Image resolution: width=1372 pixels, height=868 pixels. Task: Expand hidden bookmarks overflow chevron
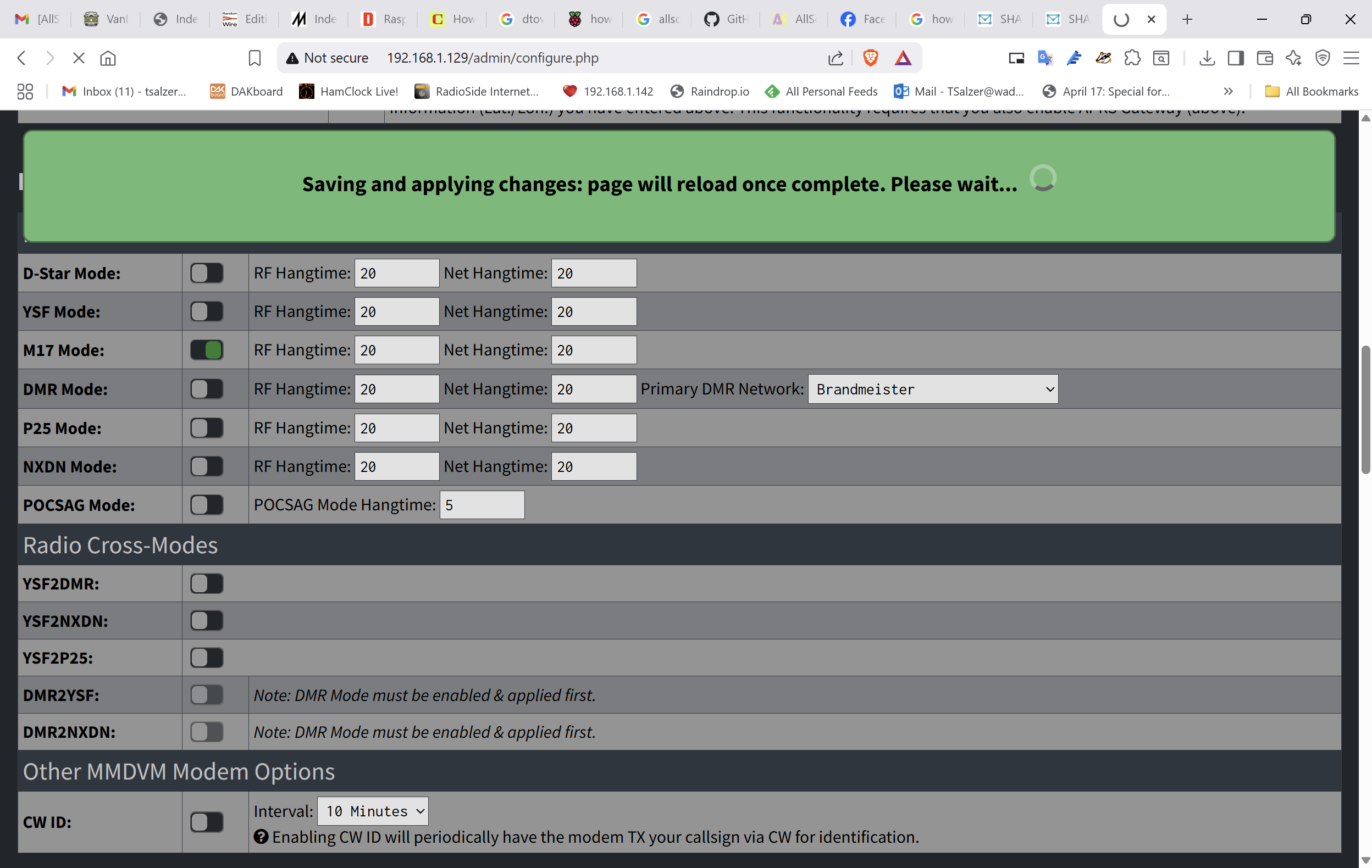pos(1228,91)
